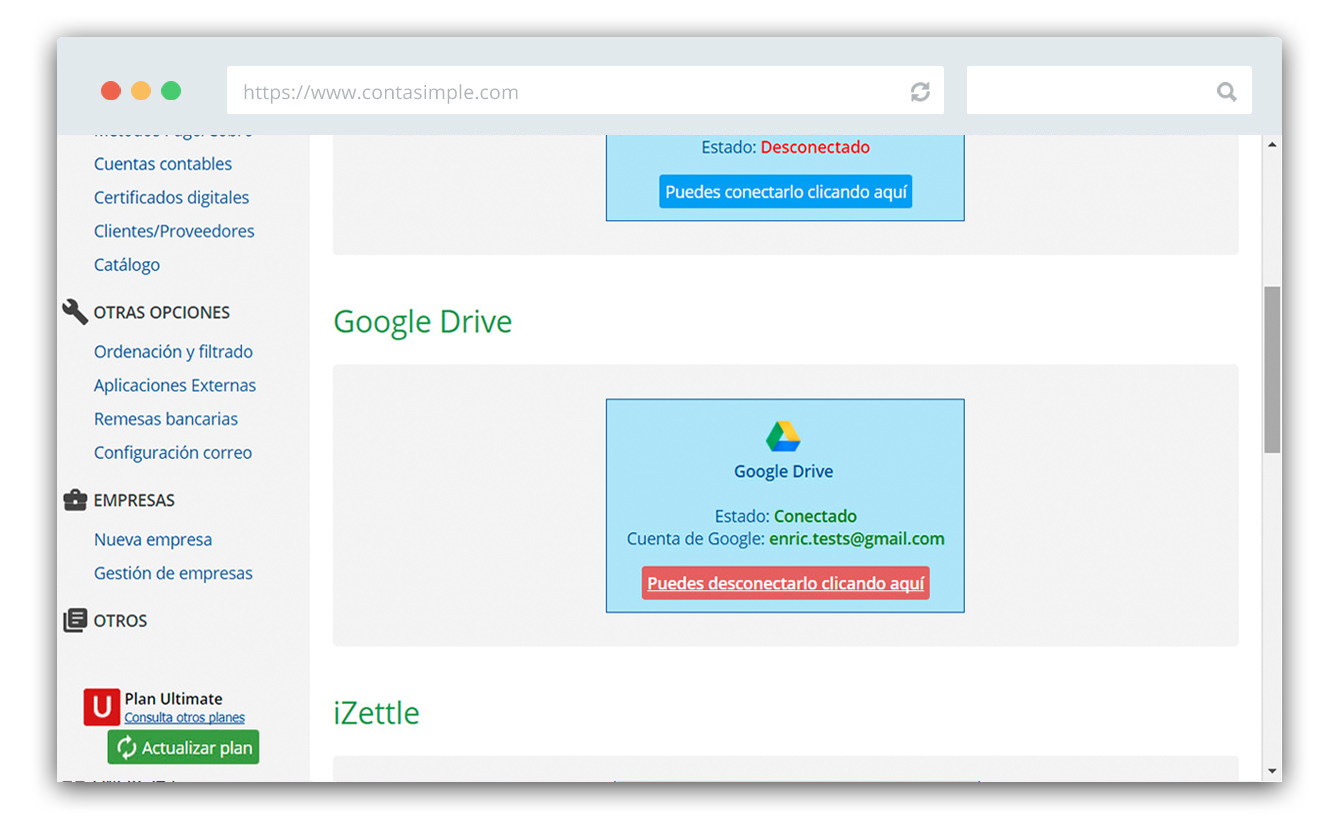Click the red close window button
1326x829 pixels.
click(111, 91)
